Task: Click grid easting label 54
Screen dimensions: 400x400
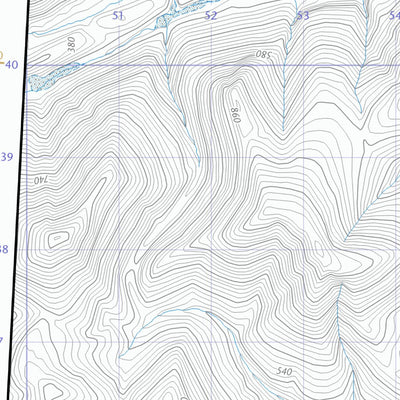Action: (395, 15)
